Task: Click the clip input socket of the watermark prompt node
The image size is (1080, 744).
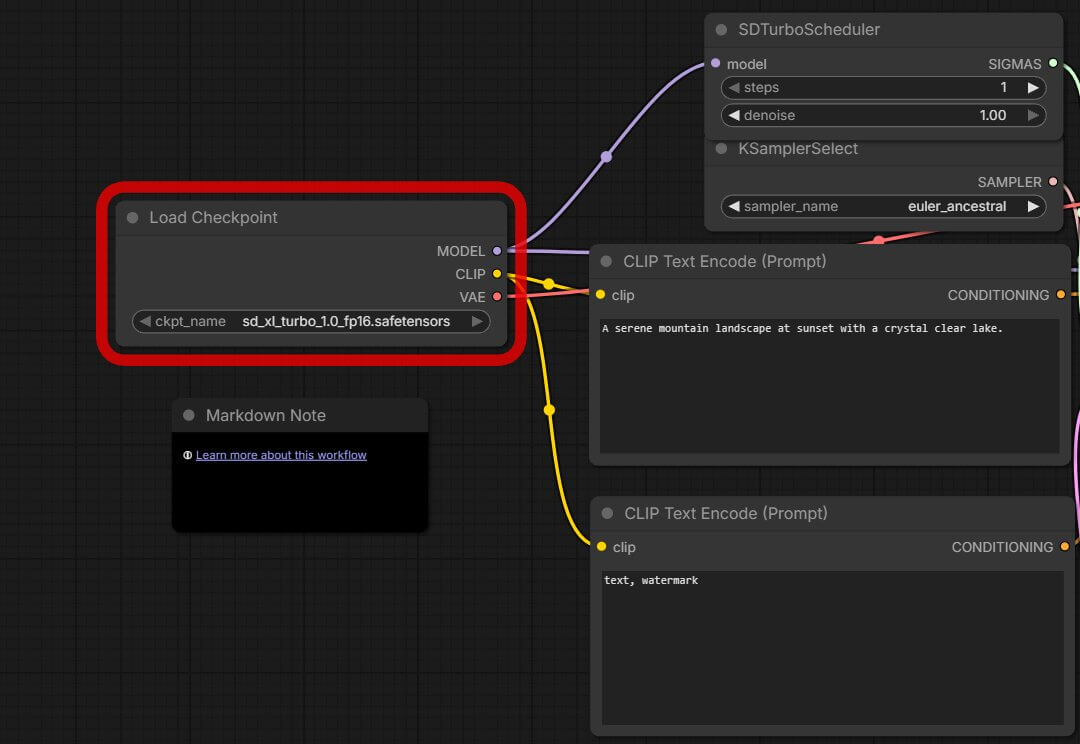Action: [601, 547]
